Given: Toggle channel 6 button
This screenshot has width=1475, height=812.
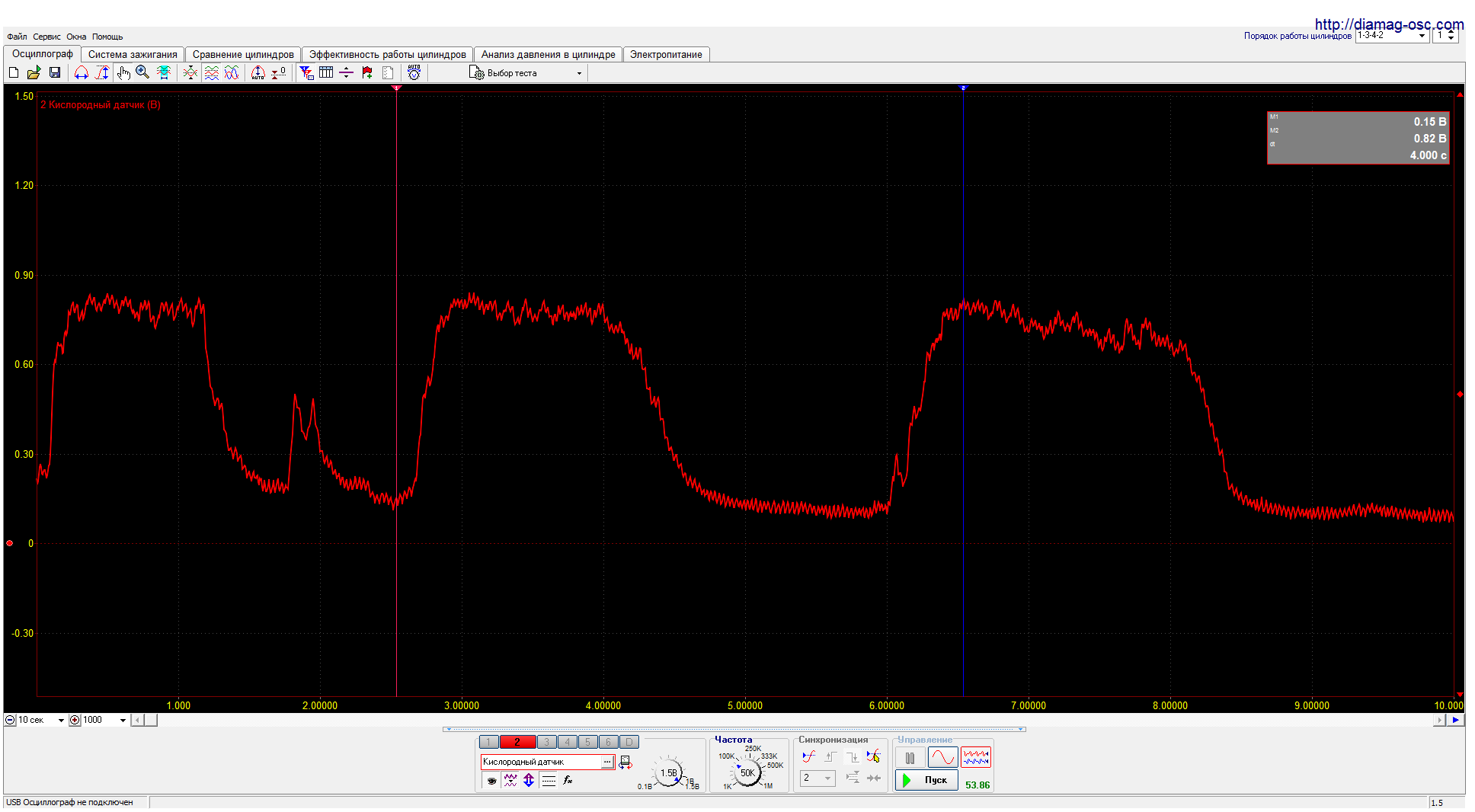Looking at the screenshot, I should click(x=608, y=742).
